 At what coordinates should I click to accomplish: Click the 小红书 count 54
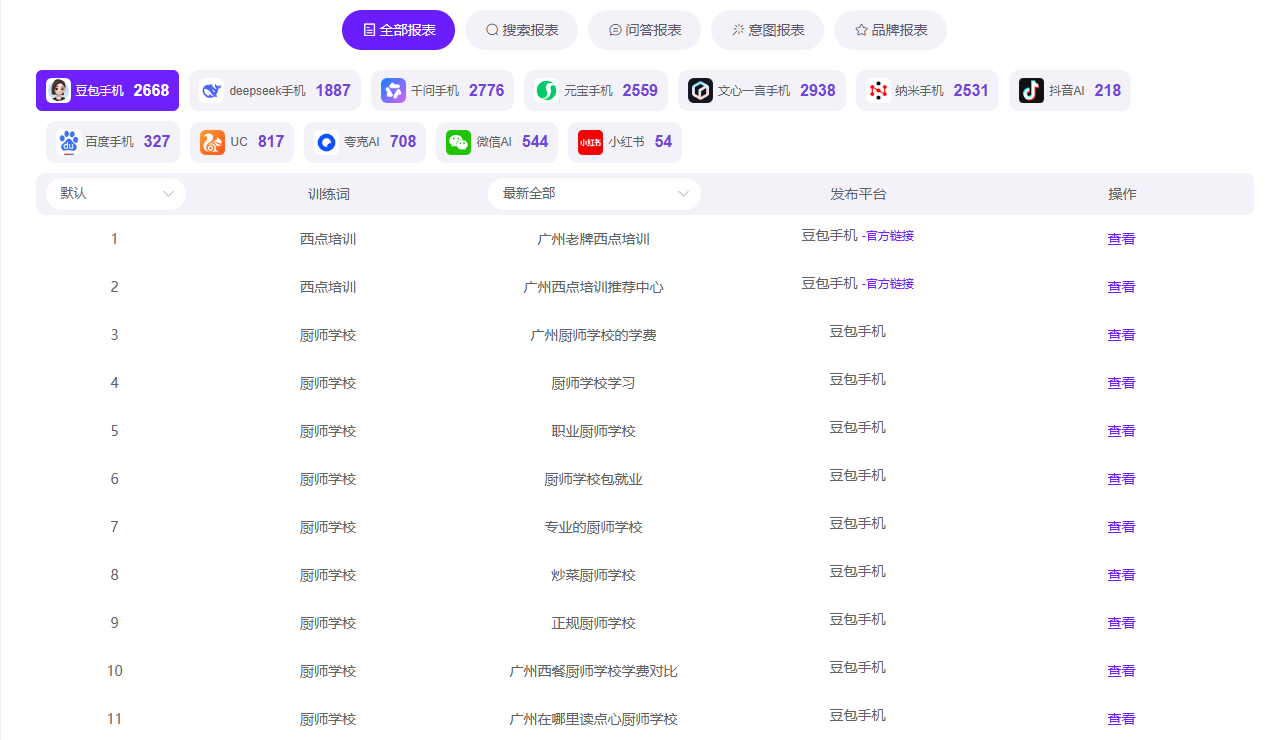click(x=663, y=142)
